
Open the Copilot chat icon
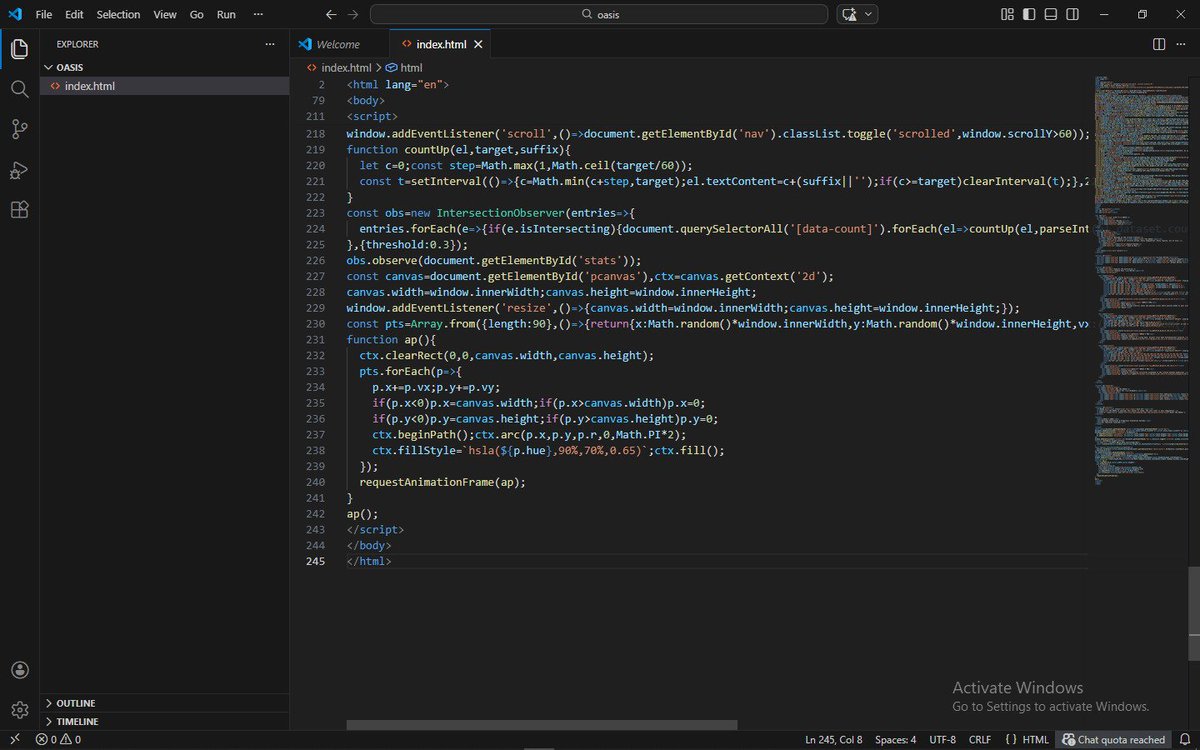pos(850,14)
